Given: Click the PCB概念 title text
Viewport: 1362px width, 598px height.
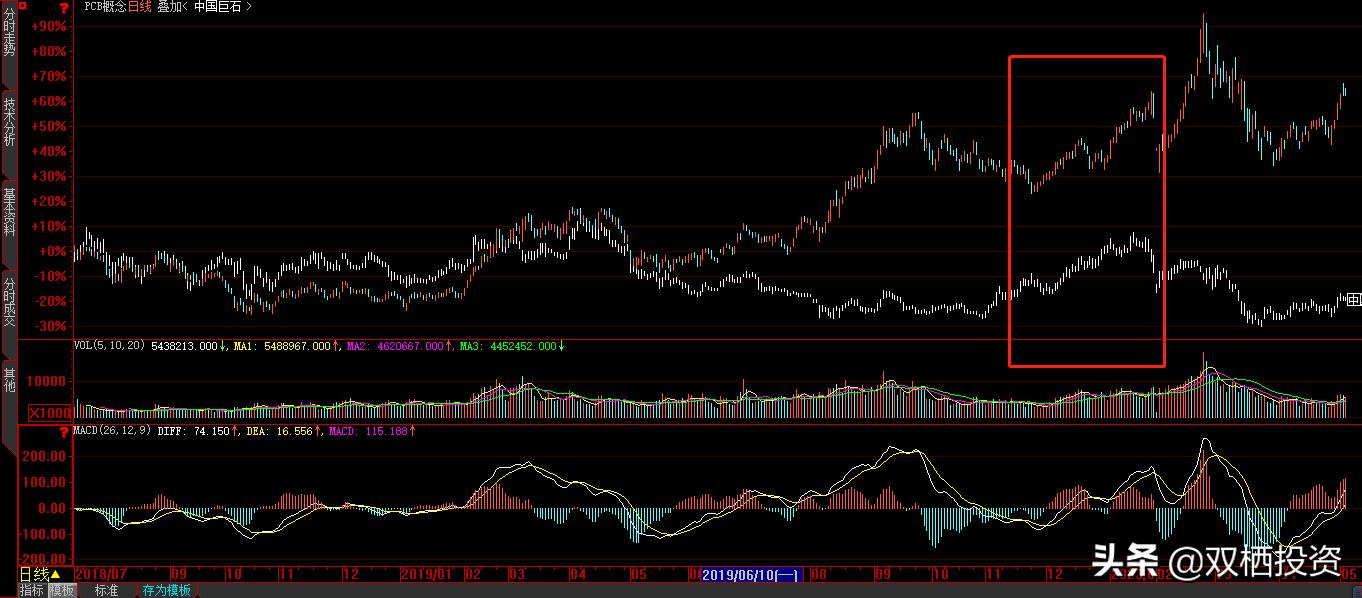Looking at the screenshot, I should 104,6.
